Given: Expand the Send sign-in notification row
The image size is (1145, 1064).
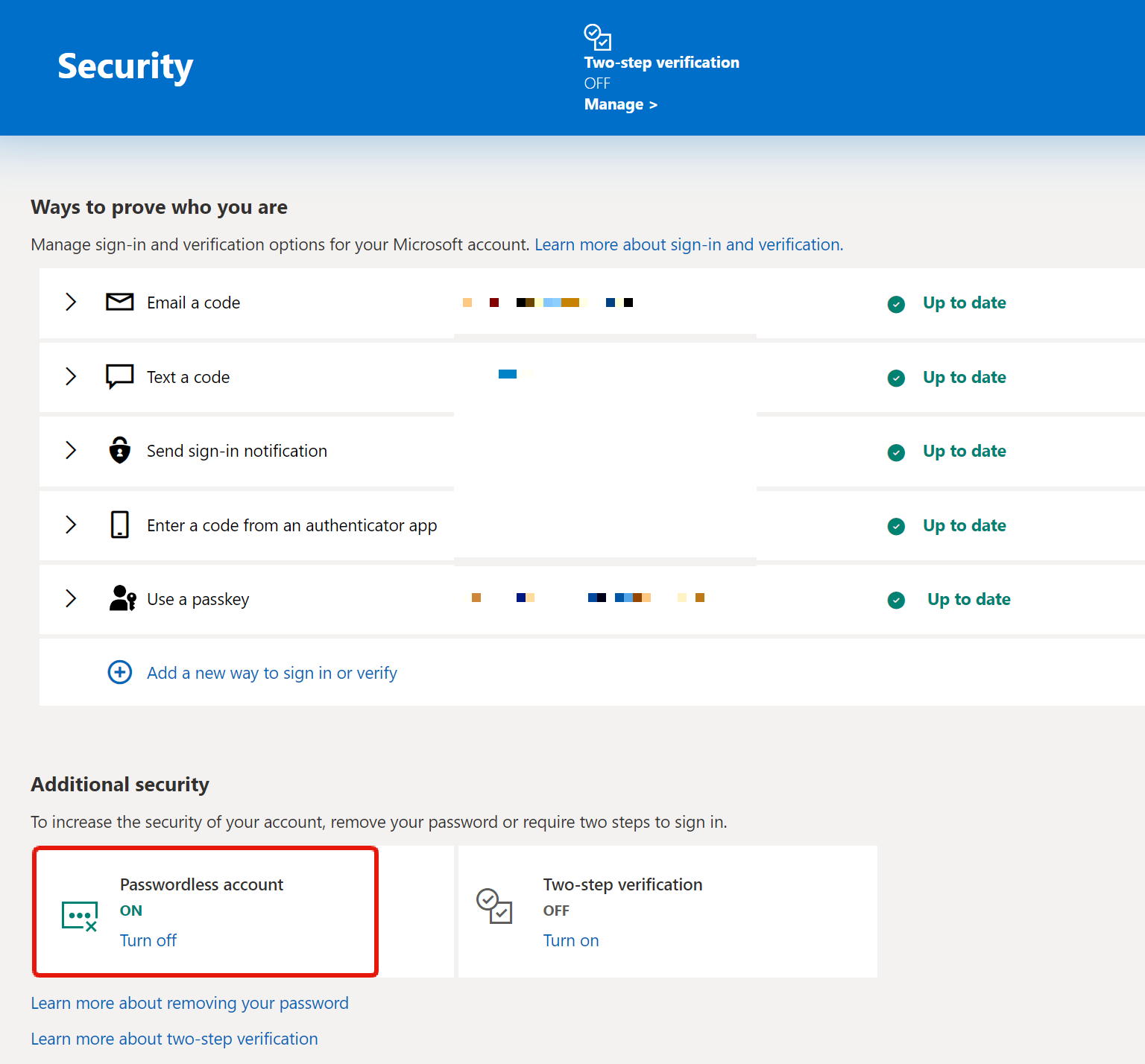Looking at the screenshot, I should click(71, 450).
